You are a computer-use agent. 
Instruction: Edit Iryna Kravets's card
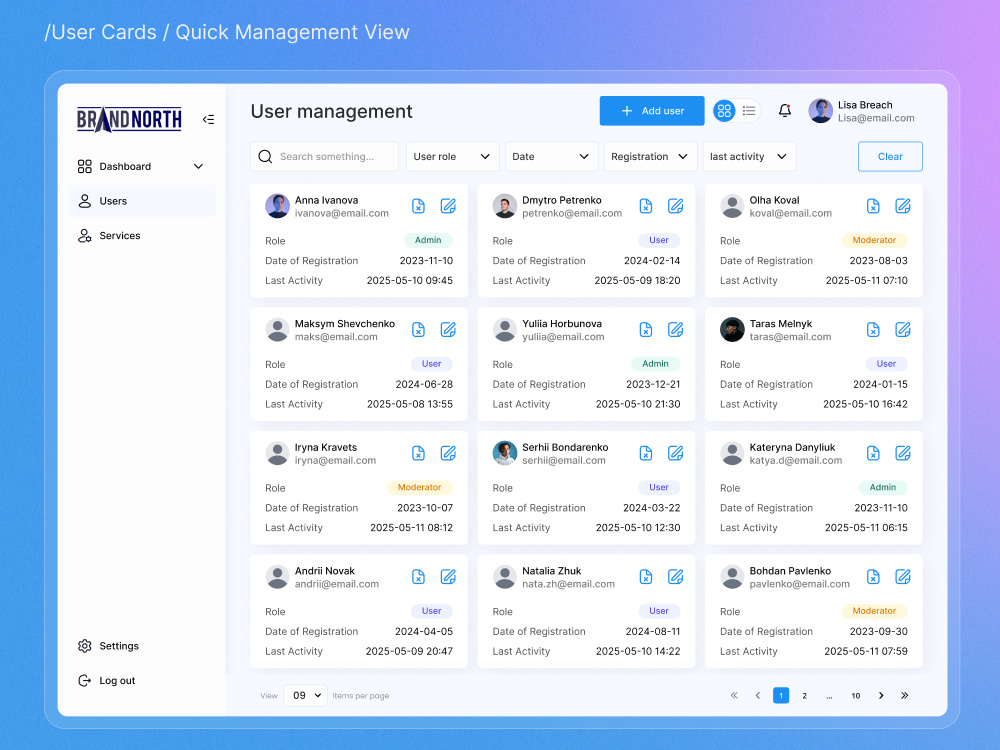[448, 453]
